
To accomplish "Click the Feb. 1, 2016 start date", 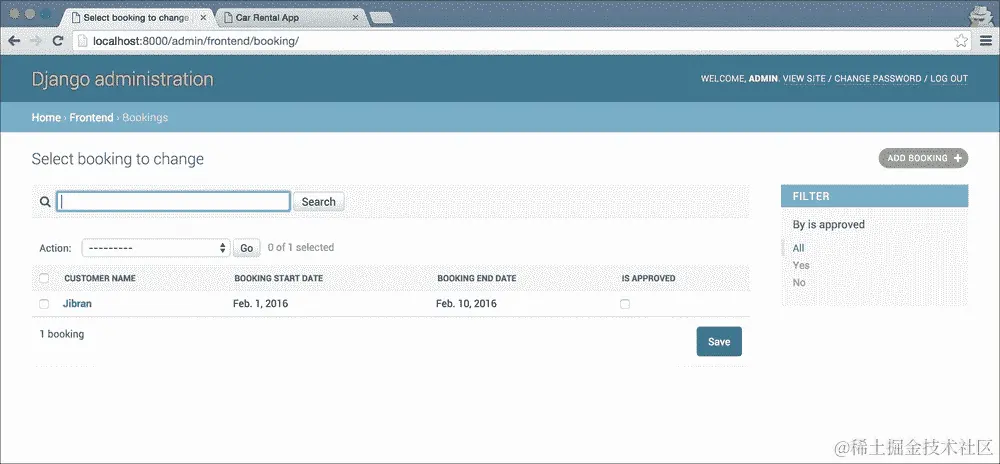I will coord(260,303).
